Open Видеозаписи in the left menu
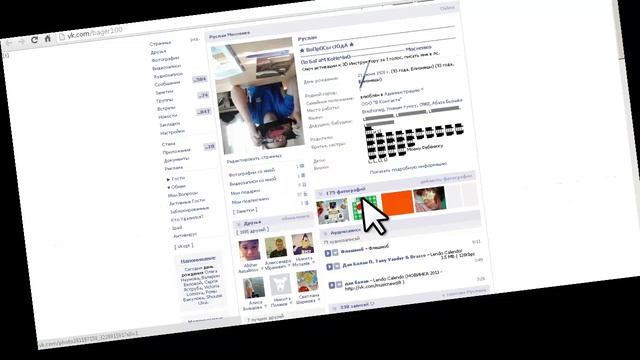The width and height of the screenshot is (640, 360). (x=167, y=67)
